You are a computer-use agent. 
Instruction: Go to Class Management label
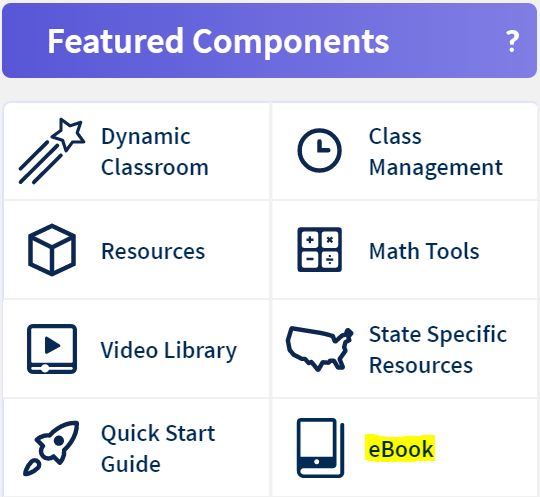click(436, 152)
